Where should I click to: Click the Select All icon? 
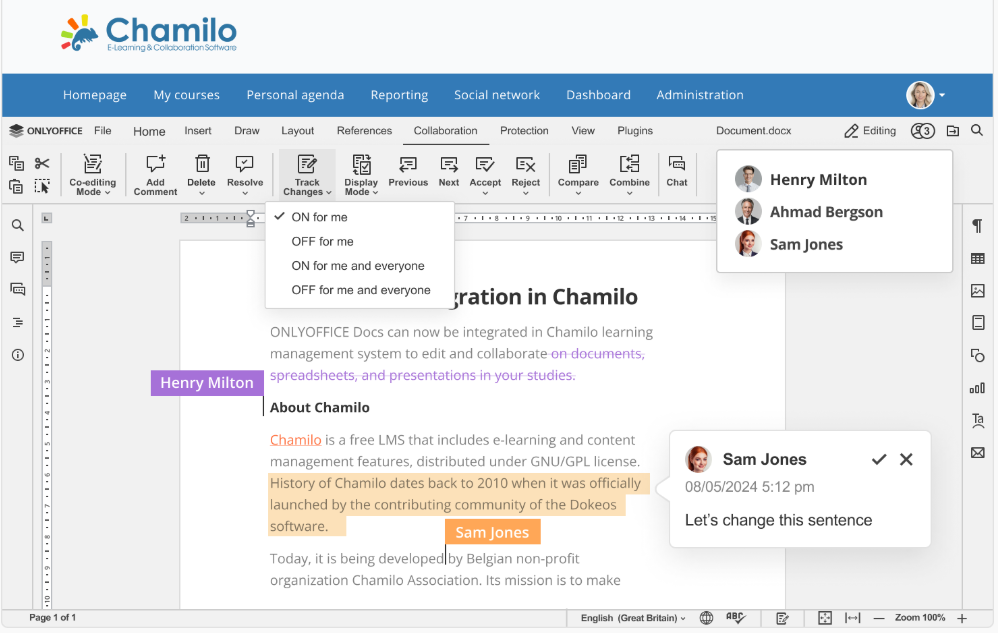click(x=42, y=186)
